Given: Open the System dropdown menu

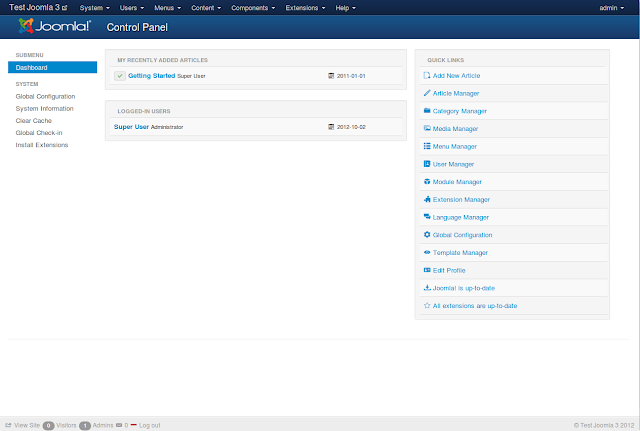Looking at the screenshot, I should pyautogui.click(x=95, y=8).
